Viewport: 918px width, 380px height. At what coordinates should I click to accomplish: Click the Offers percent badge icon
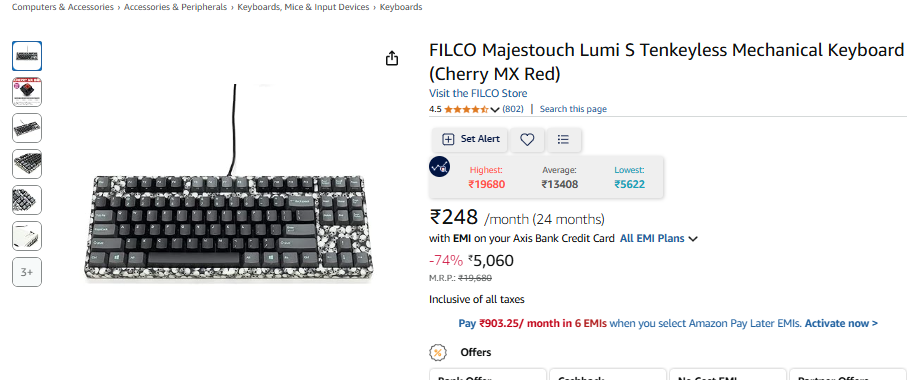437,352
